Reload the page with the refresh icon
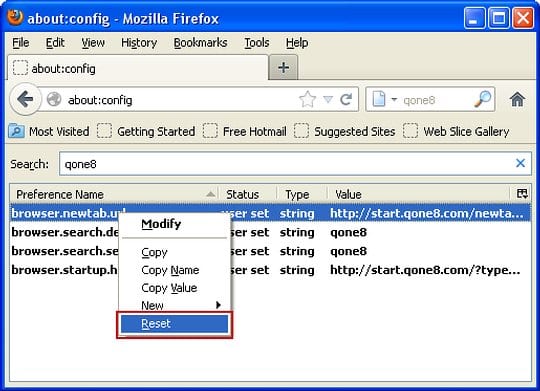 coord(346,100)
